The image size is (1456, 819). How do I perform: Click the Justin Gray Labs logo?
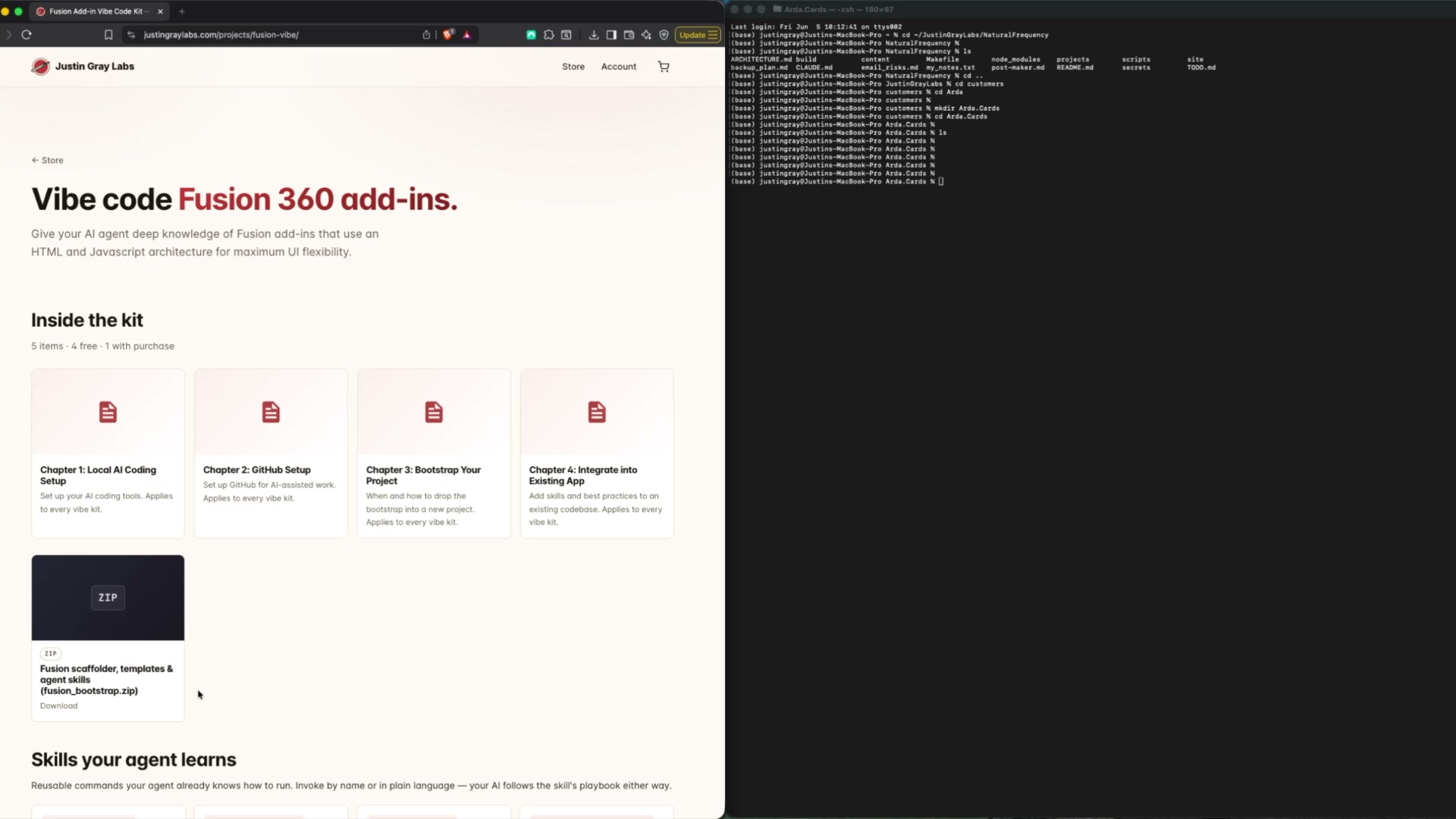41,67
